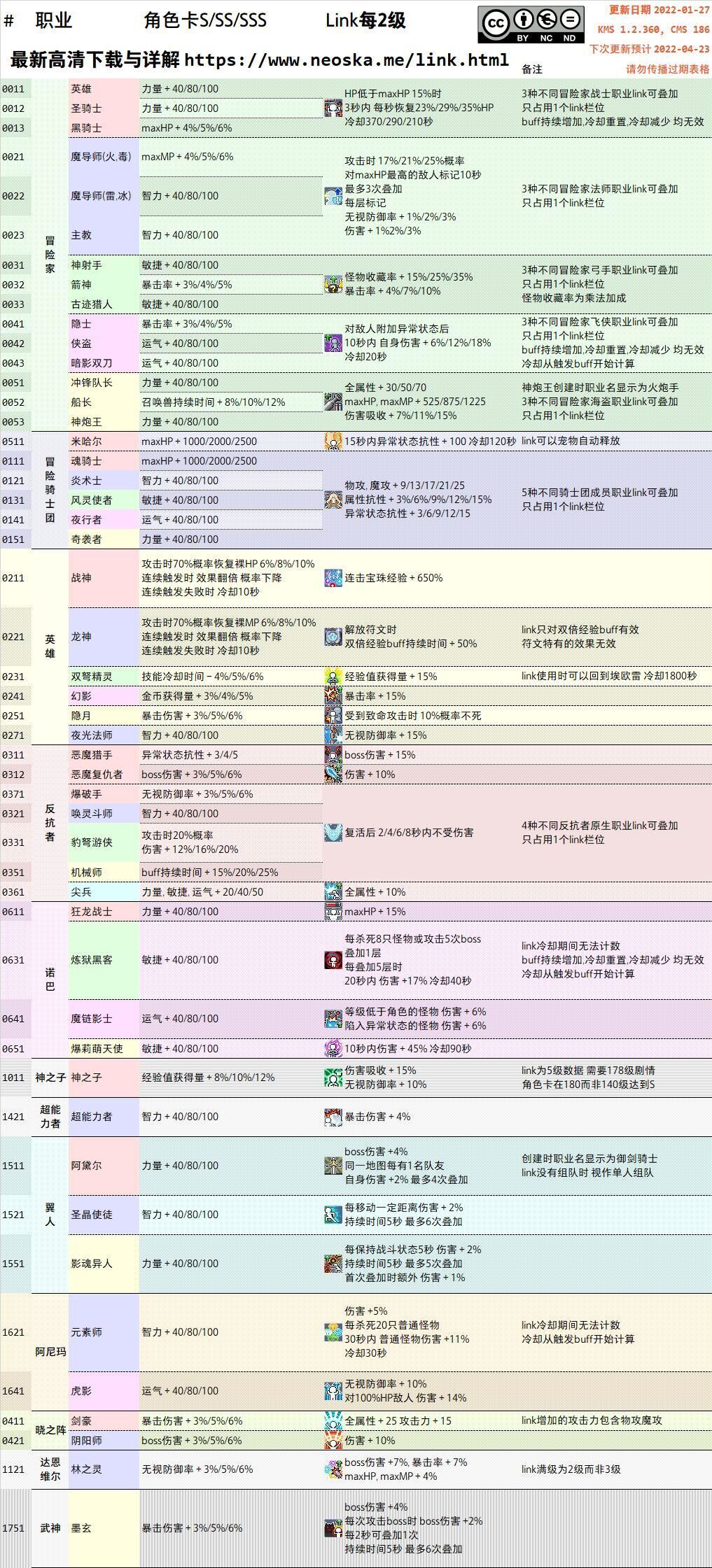Click 米哈尔 link skill icon

pos(333,442)
